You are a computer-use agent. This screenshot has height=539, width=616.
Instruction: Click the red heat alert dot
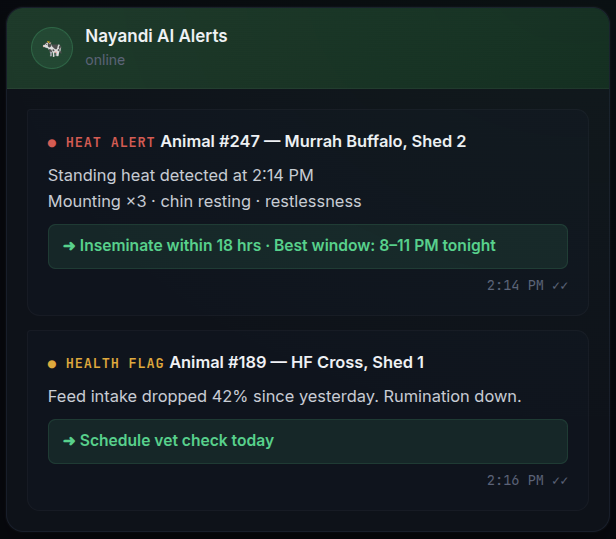click(x=52, y=143)
